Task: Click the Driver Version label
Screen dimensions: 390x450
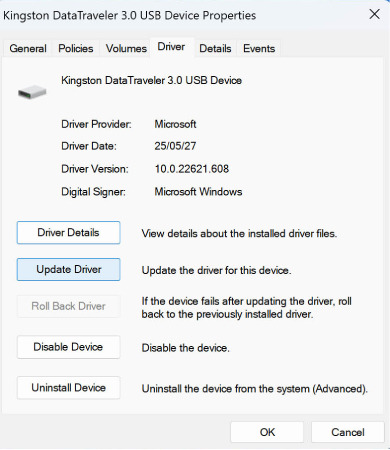Action: pyautogui.click(x=95, y=169)
